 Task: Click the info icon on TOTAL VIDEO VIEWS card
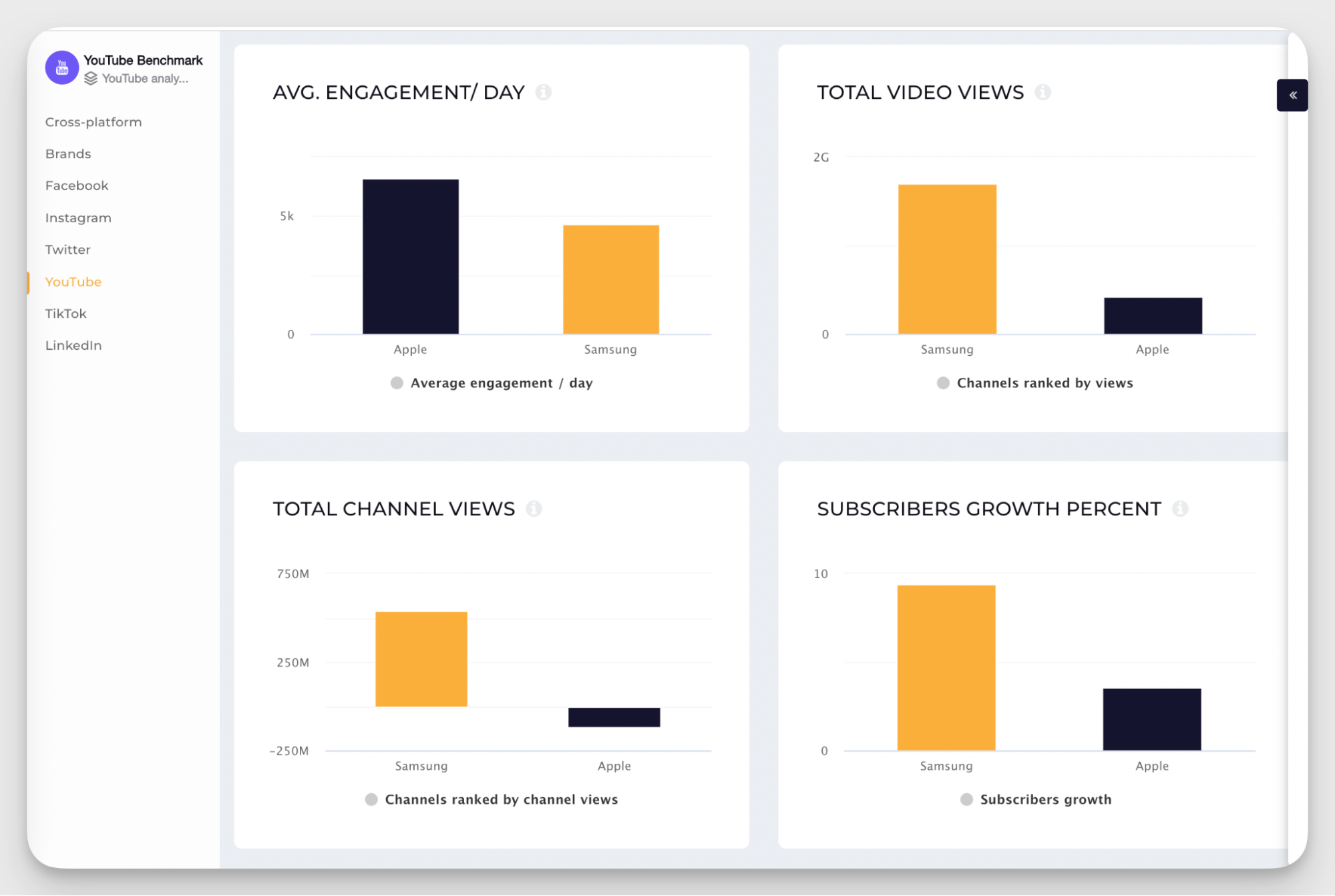coord(1043,92)
